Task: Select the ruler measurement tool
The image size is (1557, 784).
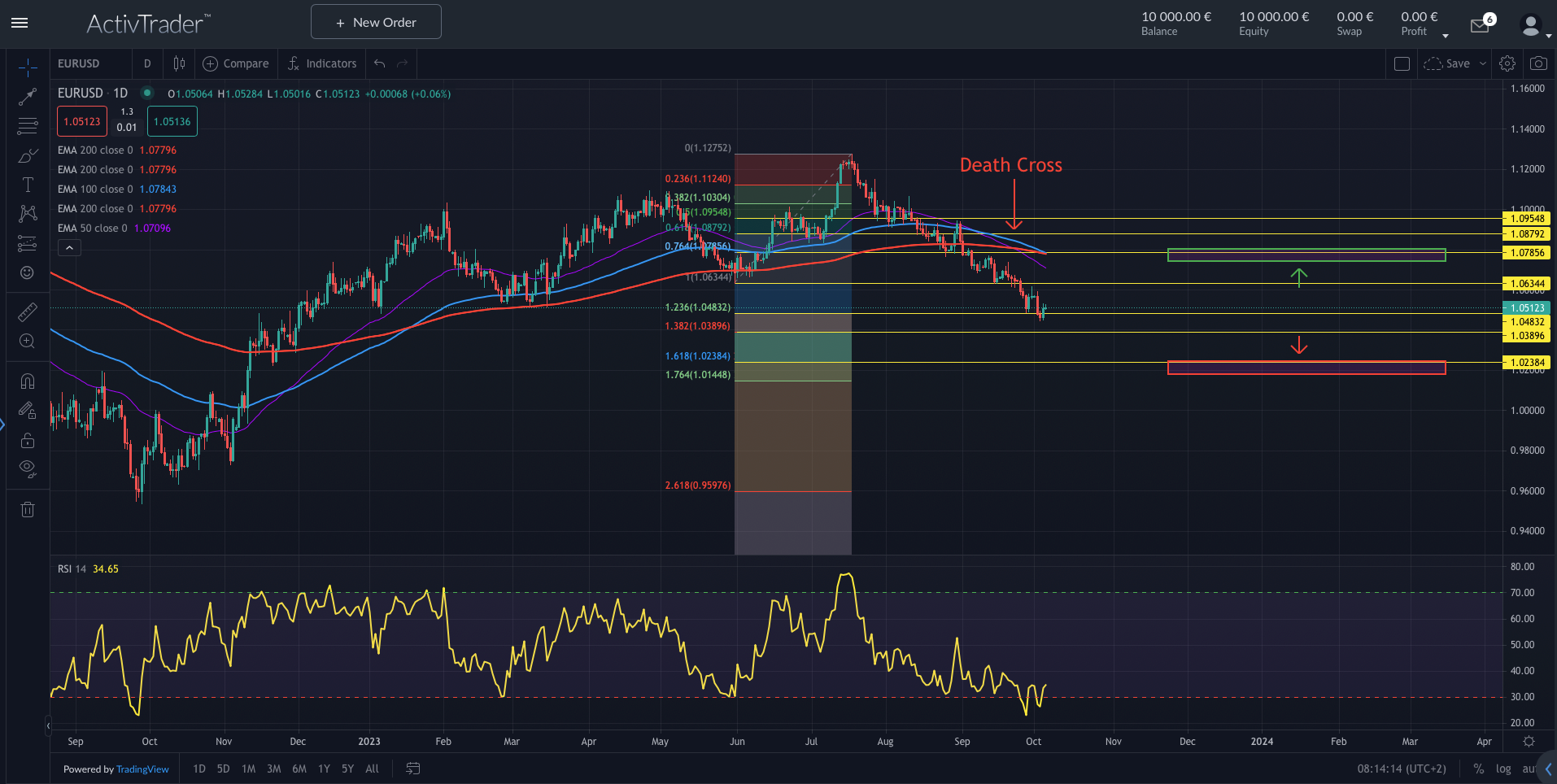Action: [x=27, y=311]
